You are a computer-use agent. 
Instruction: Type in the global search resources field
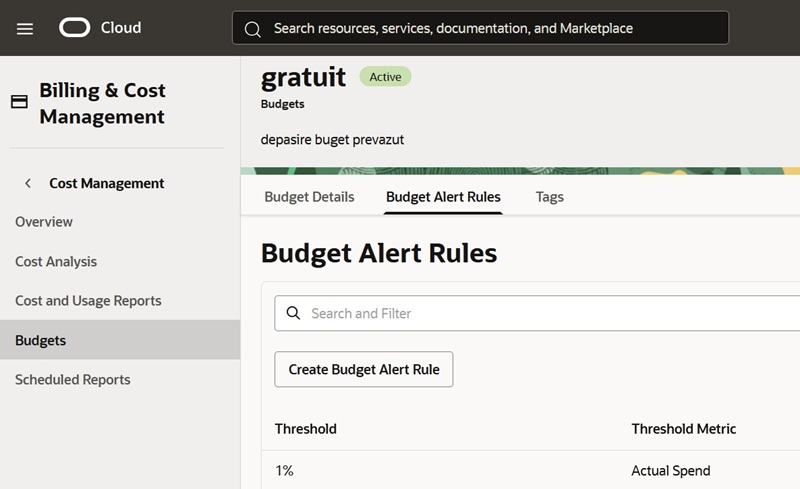(x=490, y=28)
